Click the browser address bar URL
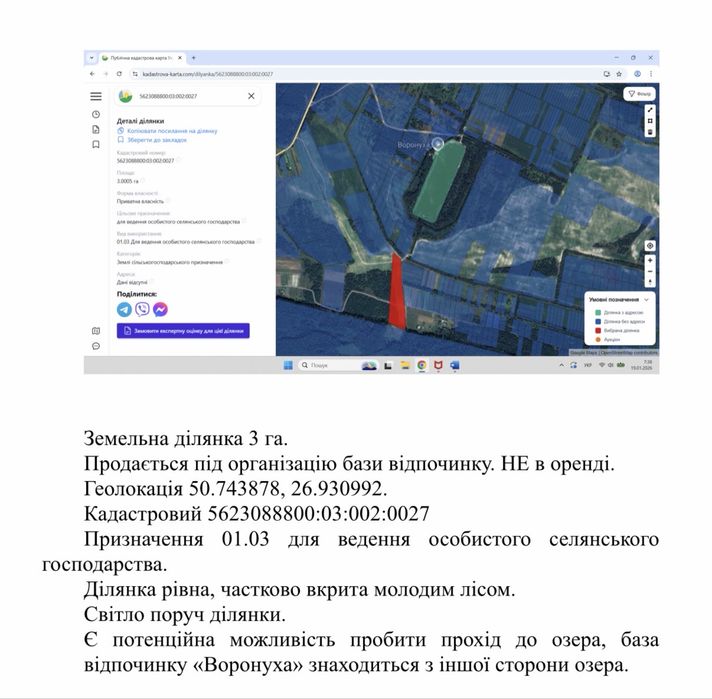Image resolution: width=712 pixels, height=699 pixels. [x=208, y=74]
